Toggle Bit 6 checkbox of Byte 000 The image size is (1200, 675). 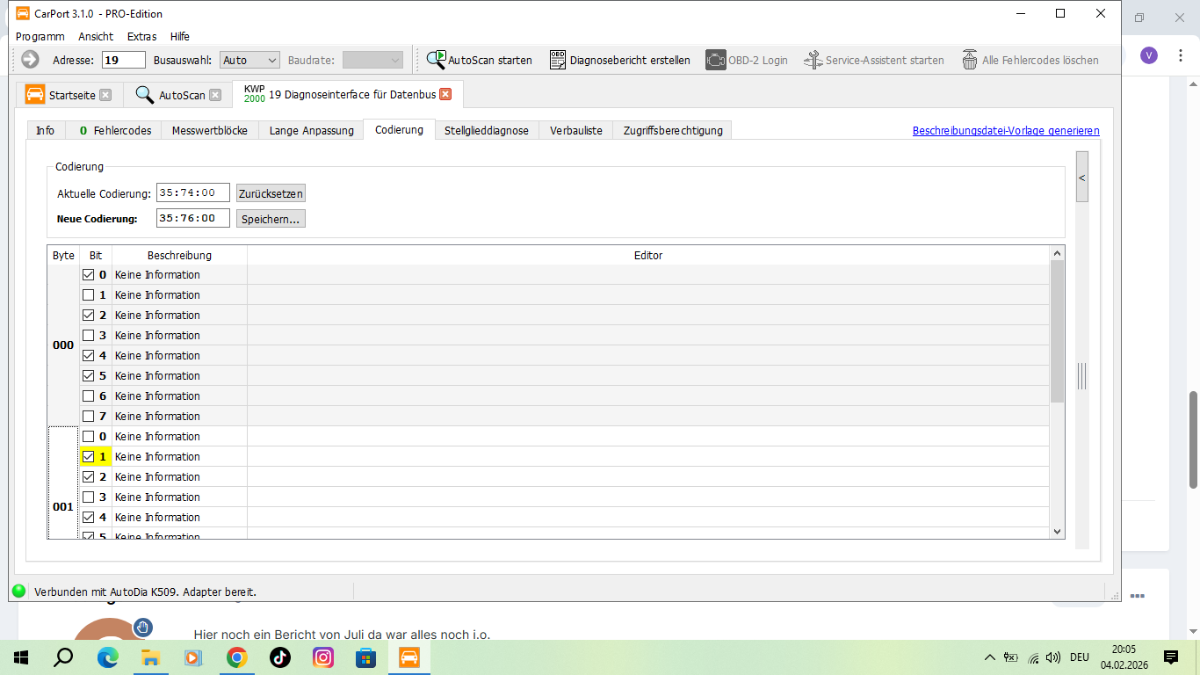[x=88, y=396]
